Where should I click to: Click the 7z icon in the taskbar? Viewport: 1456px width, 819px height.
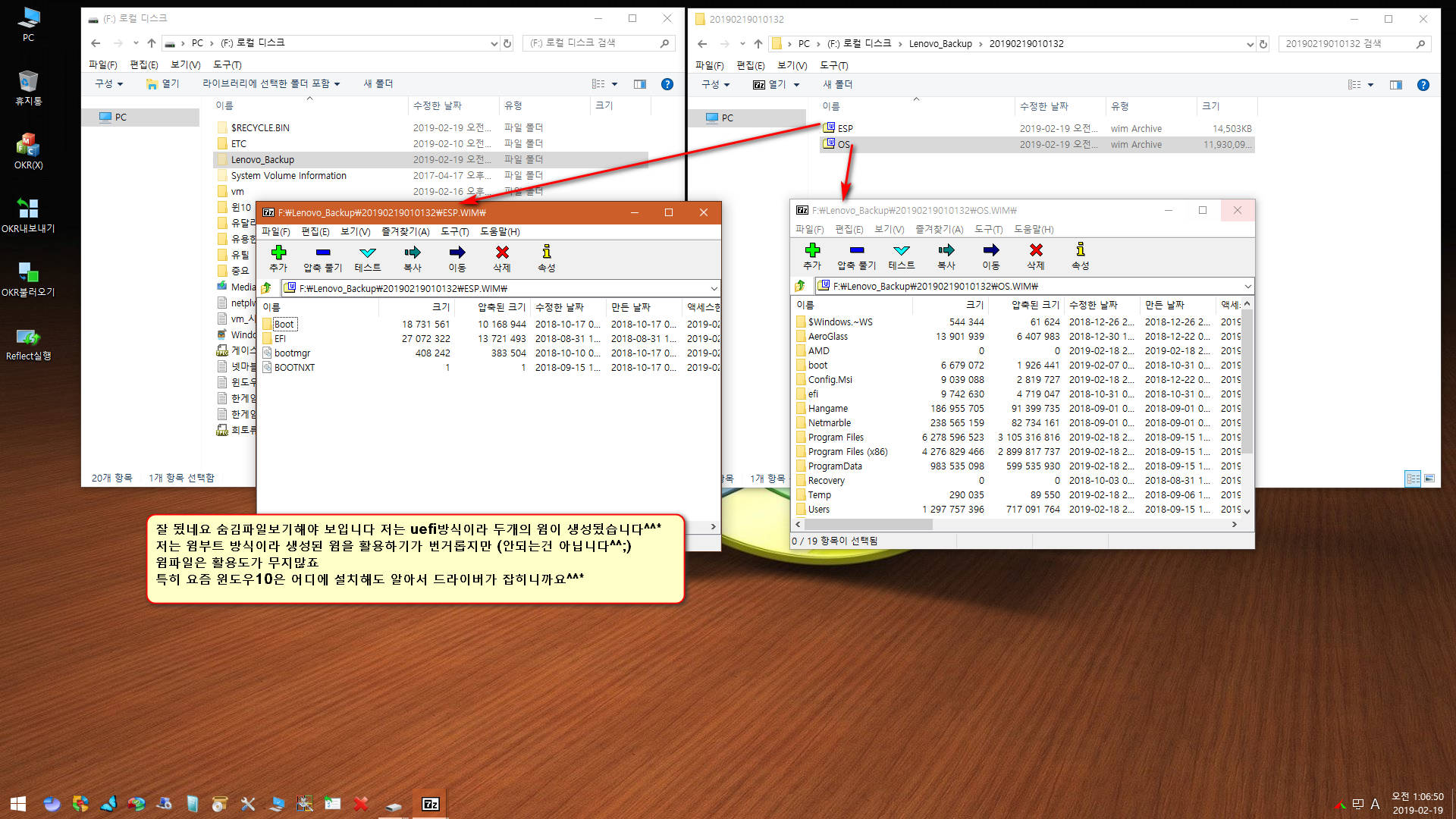pyautogui.click(x=430, y=804)
